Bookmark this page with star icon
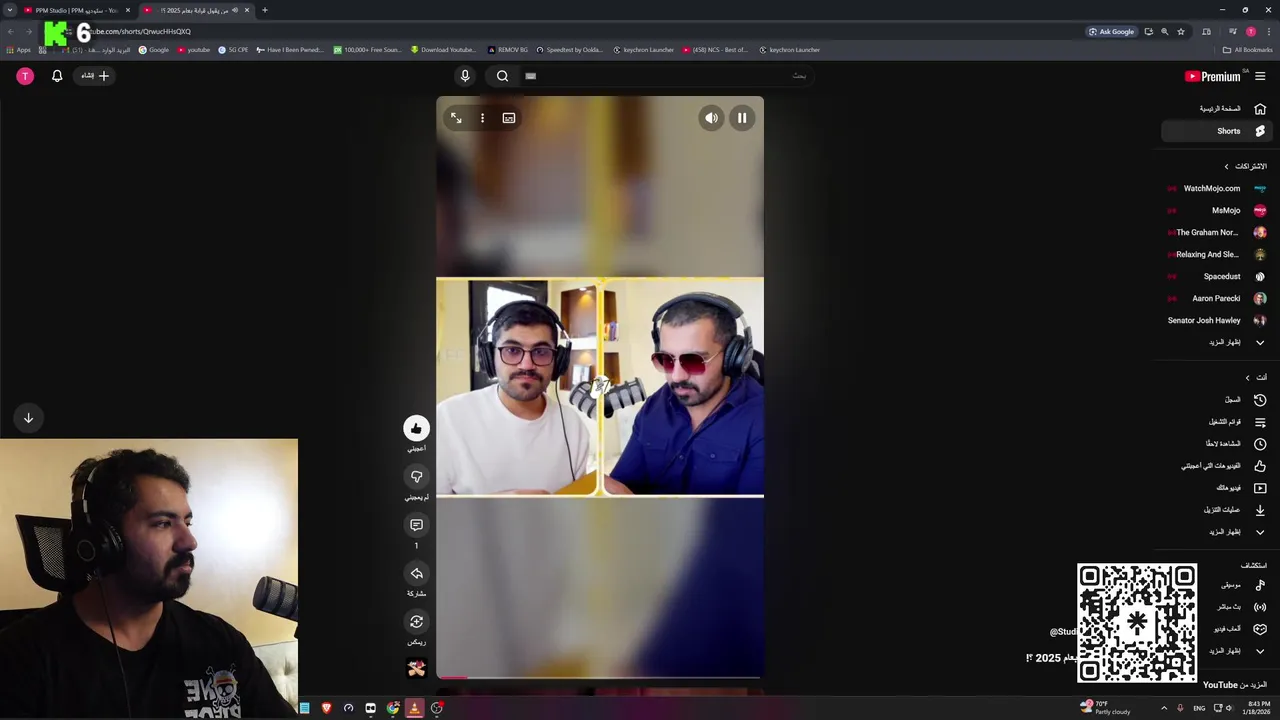Screen dimensions: 1280x720 [x=1181, y=32]
